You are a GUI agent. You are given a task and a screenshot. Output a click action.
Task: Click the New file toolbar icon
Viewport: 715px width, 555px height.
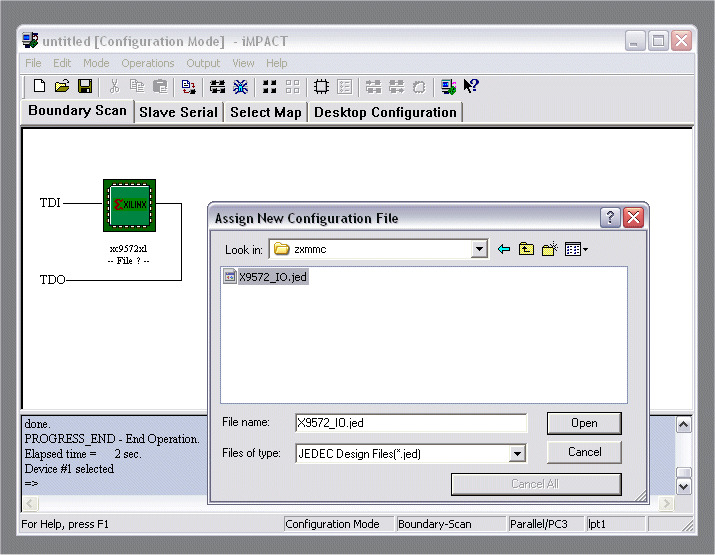pos(40,86)
